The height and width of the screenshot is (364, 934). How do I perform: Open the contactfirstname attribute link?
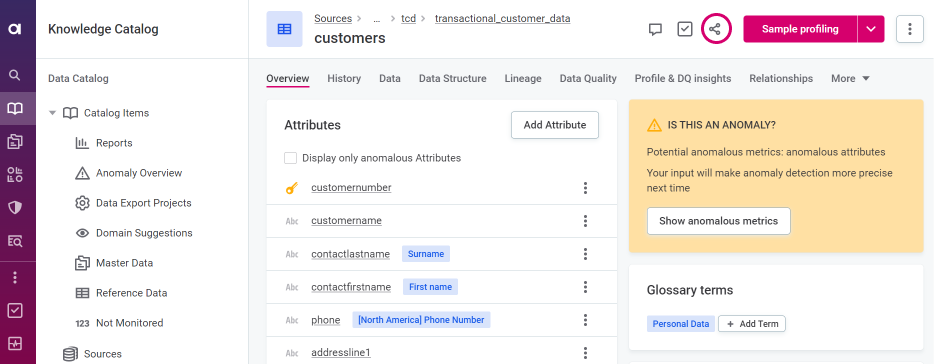351,287
